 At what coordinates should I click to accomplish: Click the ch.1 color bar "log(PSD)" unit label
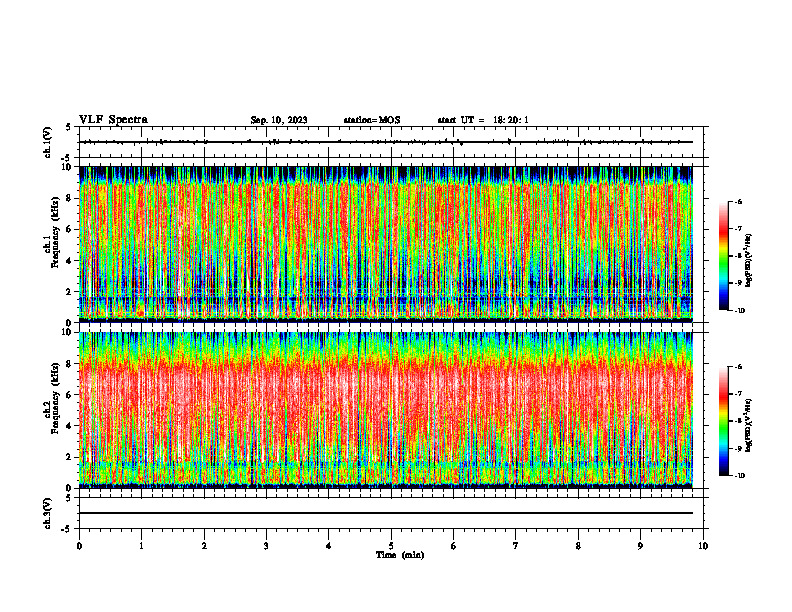click(749, 261)
